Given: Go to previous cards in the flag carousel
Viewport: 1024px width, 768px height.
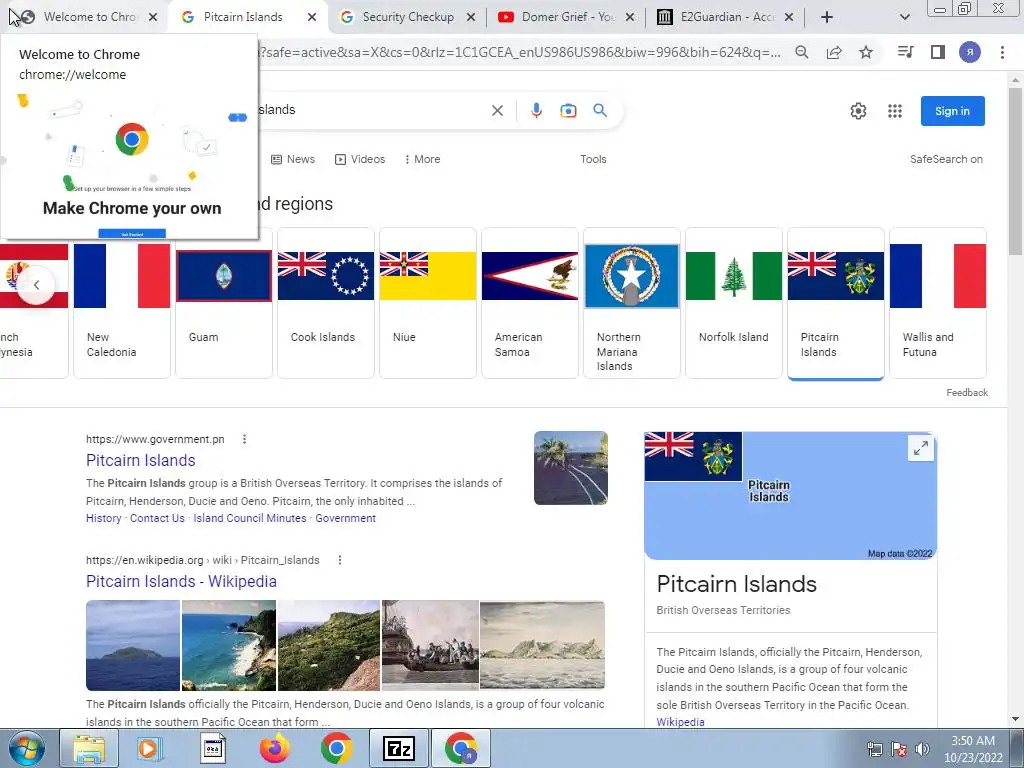Looking at the screenshot, I should (37, 285).
